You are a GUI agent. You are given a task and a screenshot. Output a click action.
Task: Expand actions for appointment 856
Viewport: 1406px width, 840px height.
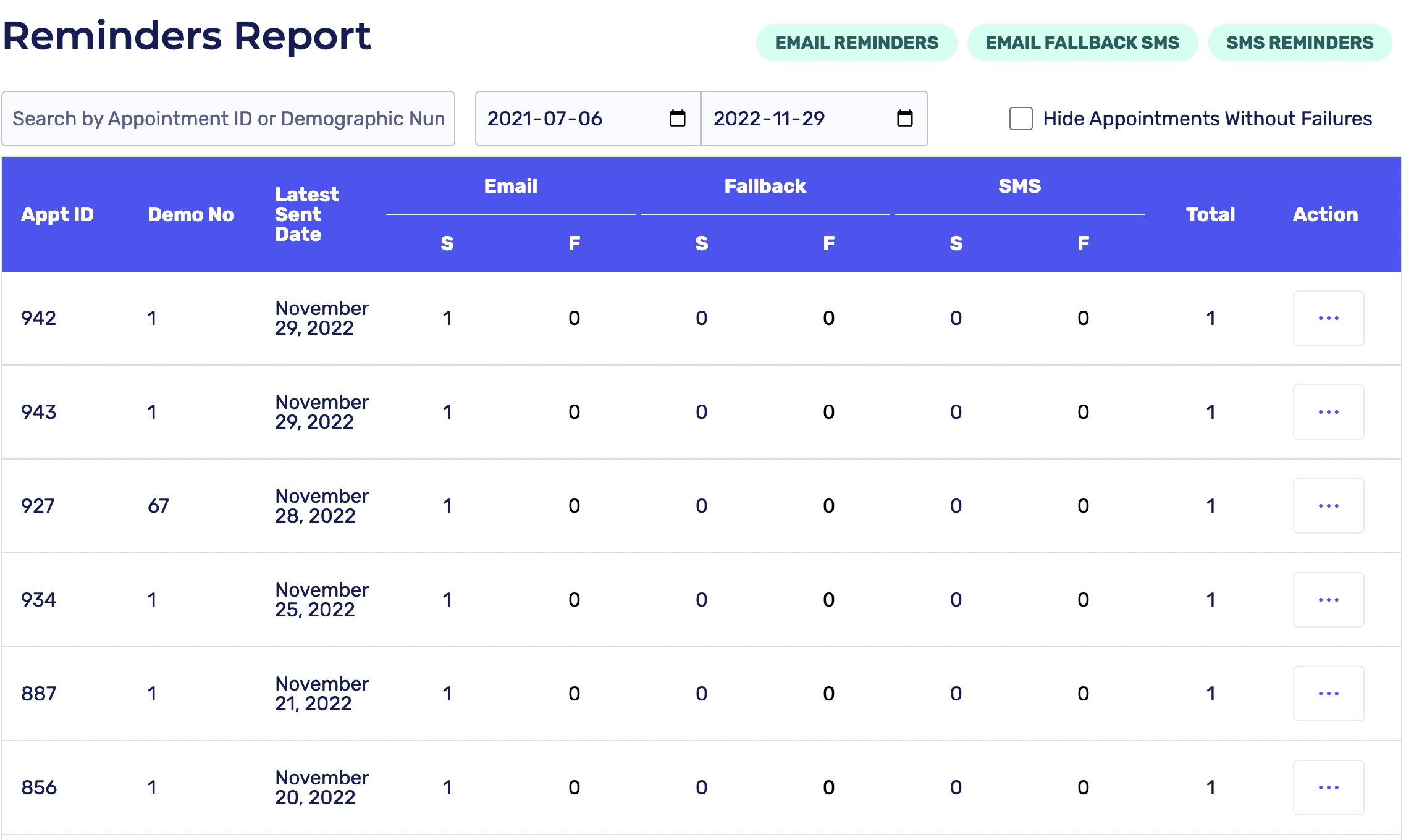(x=1328, y=787)
